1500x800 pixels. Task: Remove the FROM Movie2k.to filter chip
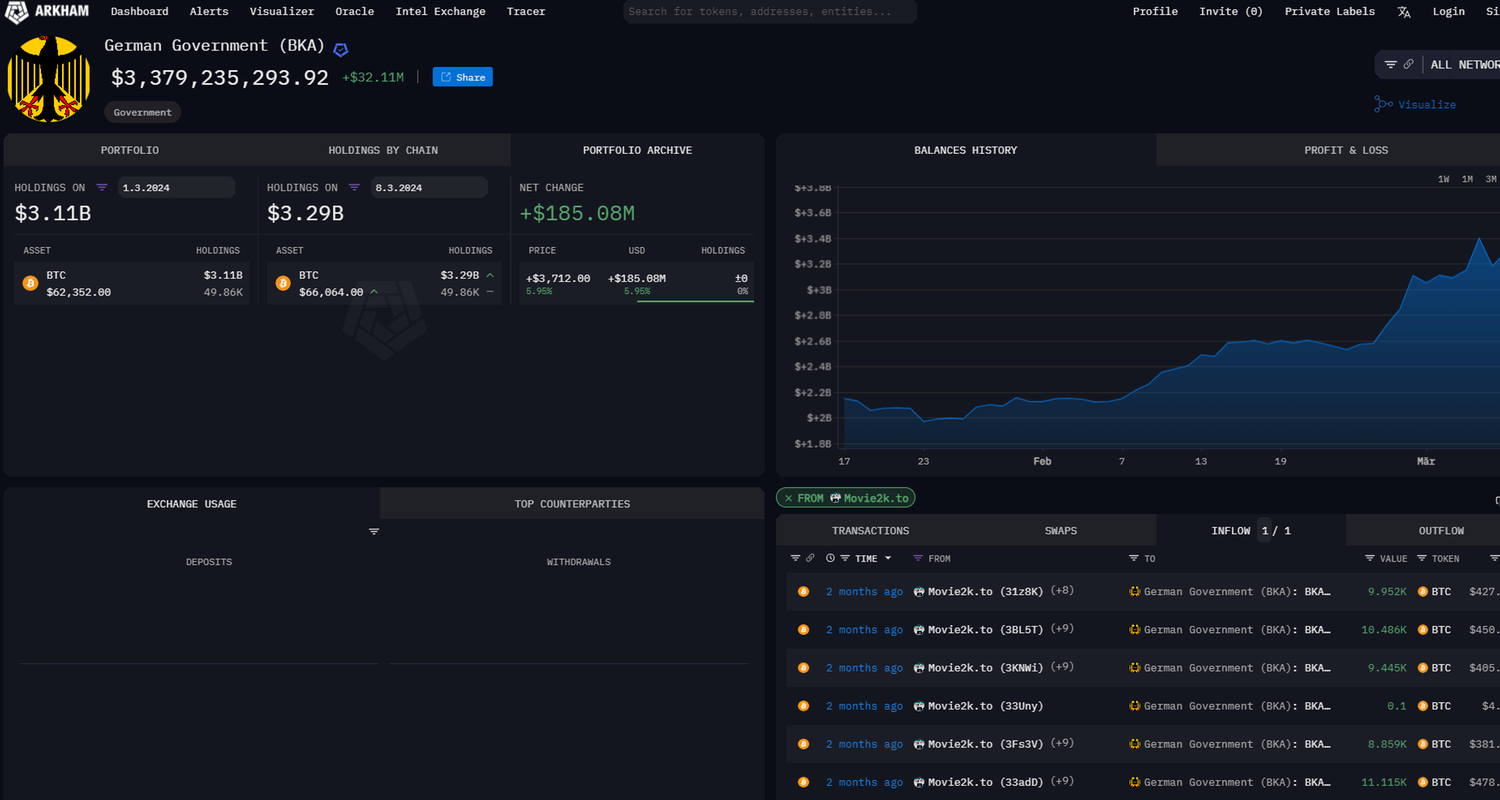tap(788, 498)
